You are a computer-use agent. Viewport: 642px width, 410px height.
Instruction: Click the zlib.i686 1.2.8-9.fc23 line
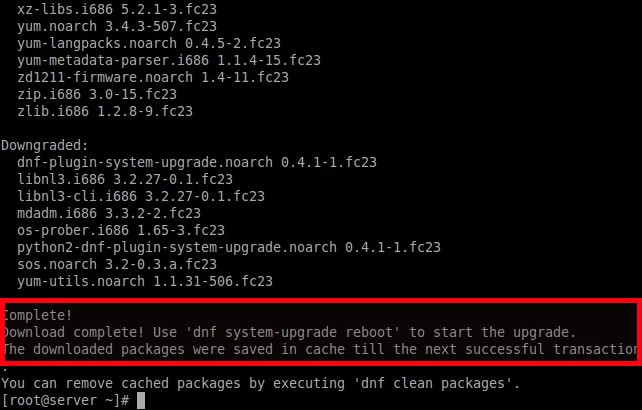pyautogui.click(x=105, y=111)
